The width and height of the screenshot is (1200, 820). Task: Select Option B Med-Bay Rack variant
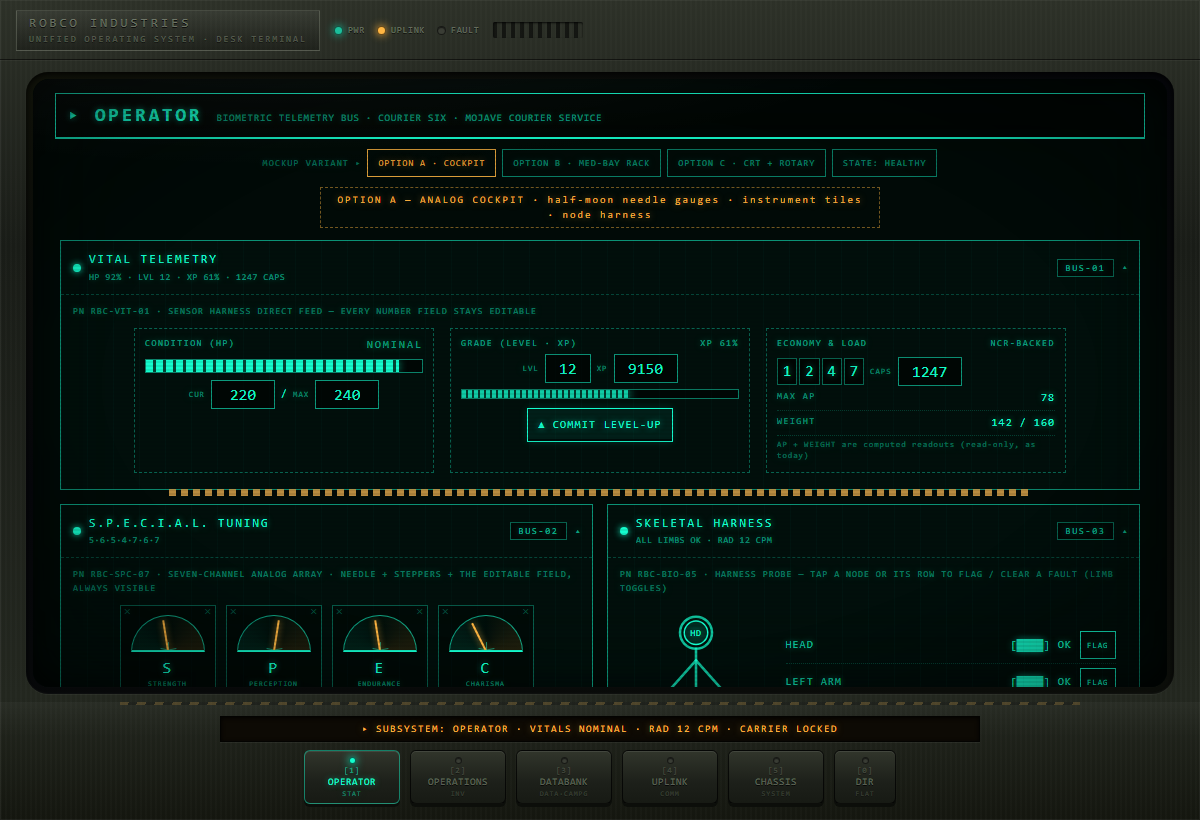581,163
